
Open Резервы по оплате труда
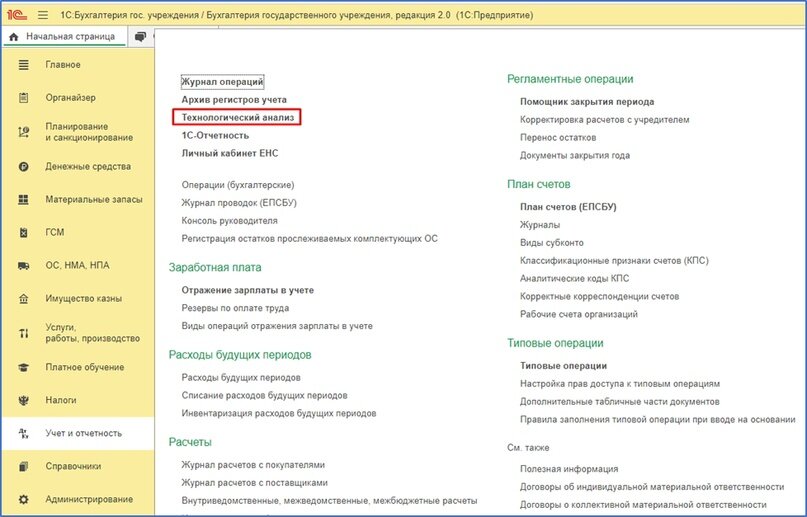pyautogui.click(x=235, y=308)
